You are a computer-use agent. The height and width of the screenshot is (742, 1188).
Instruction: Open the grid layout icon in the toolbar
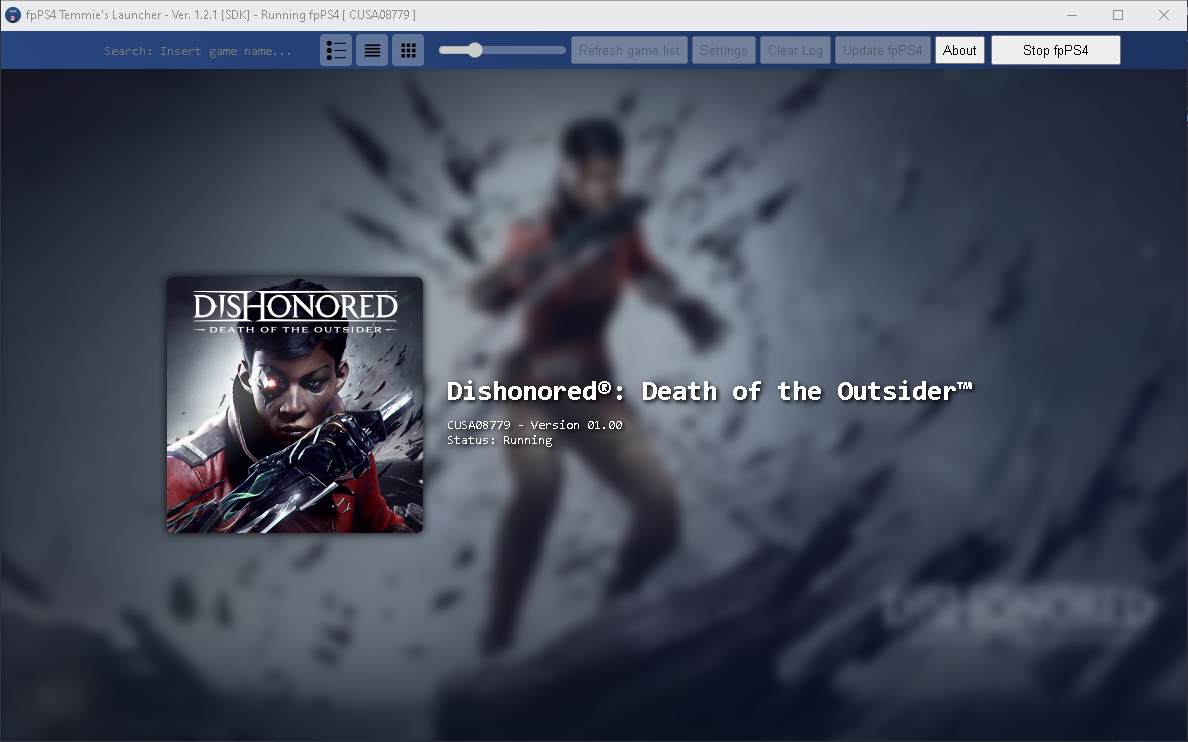pos(408,49)
